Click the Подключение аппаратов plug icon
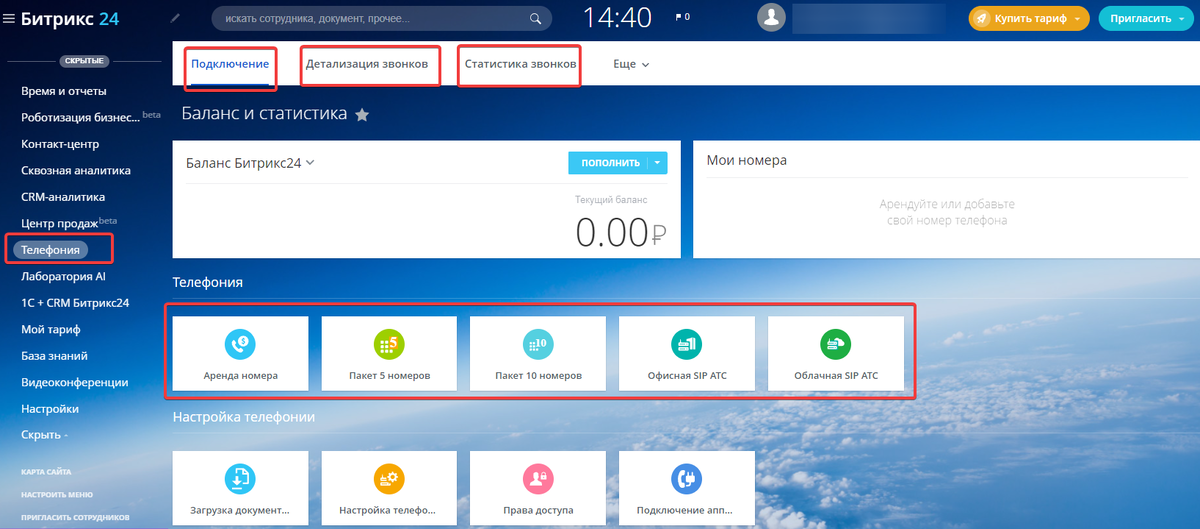This screenshot has height=529, width=1200. (x=686, y=478)
